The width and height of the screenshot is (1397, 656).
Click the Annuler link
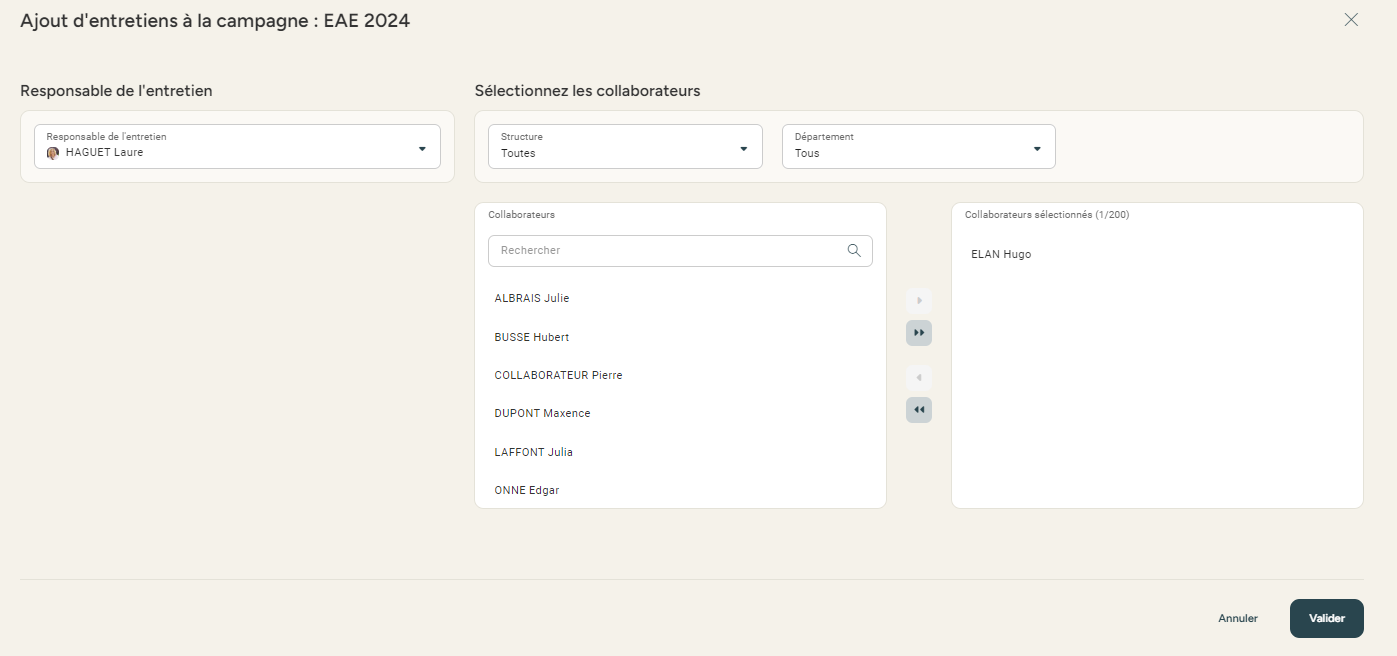[x=1237, y=618]
